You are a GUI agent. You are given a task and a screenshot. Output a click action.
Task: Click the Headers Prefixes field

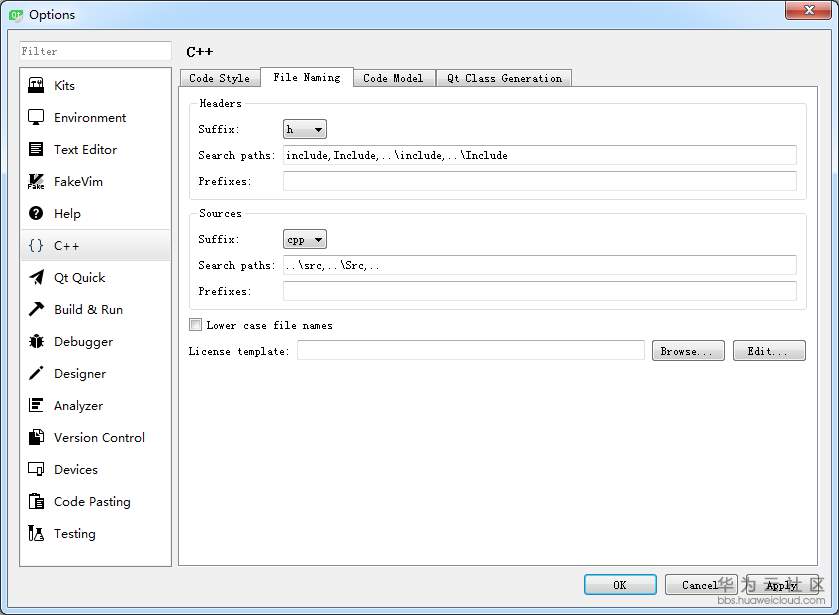pos(539,181)
